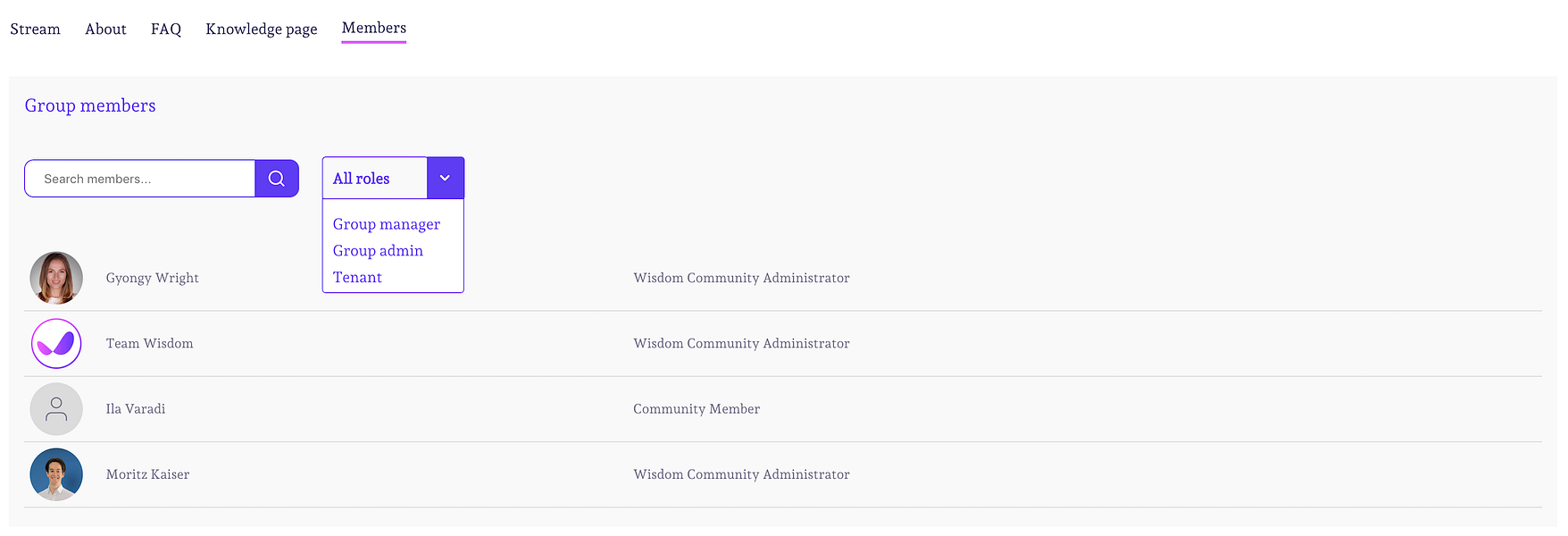Switch to the Stream tab
Image resolution: width=1568 pixels, height=536 pixels.
(x=35, y=29)
